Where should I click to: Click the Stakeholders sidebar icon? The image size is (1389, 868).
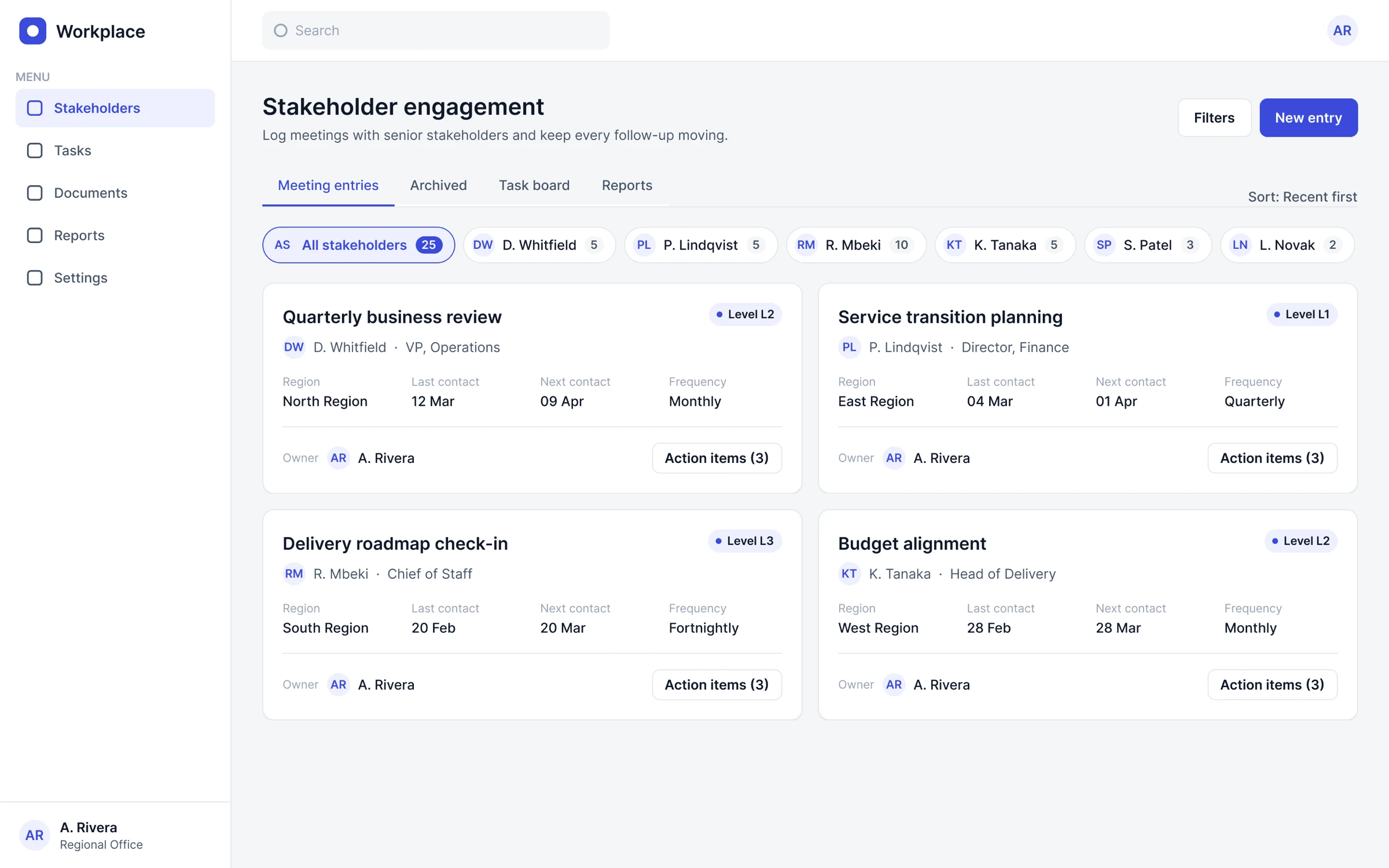coord(35,108)
